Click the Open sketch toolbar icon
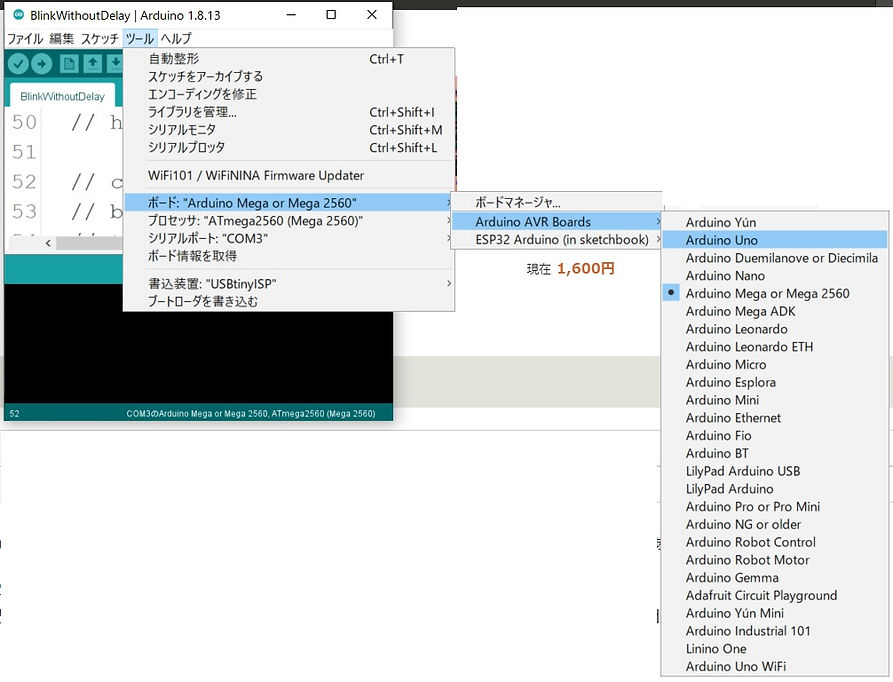 point(92,64)
